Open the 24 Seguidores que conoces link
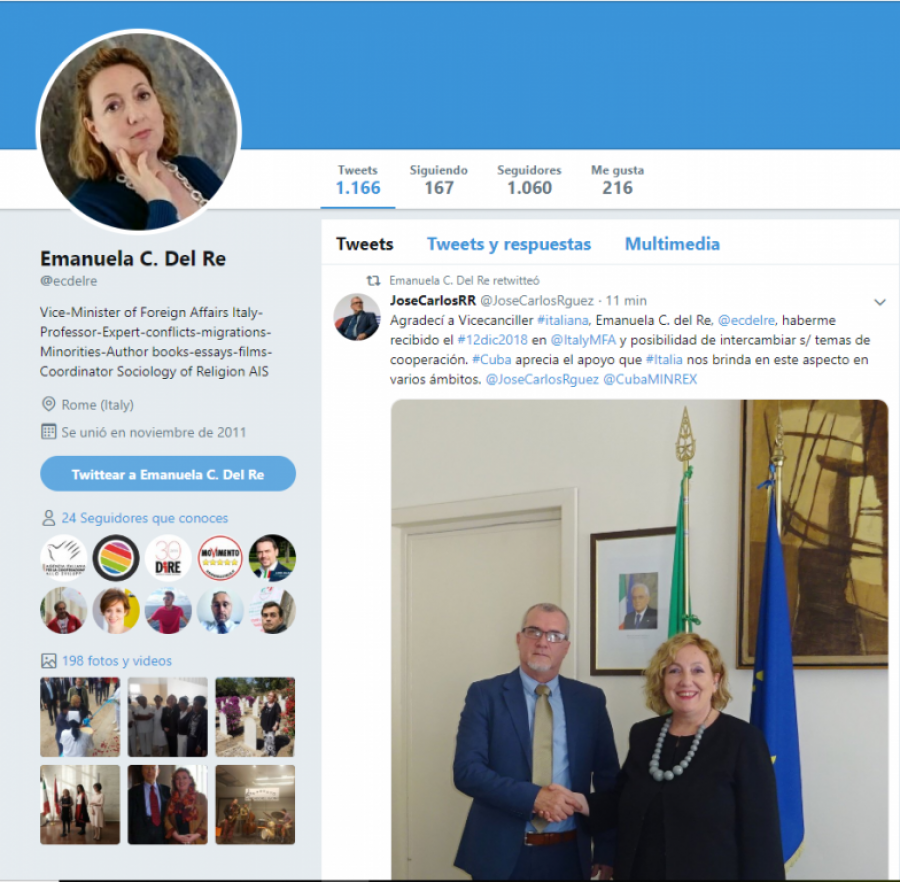Image resolution: width=900 pixels, height=882 pixels. (145, 518)
